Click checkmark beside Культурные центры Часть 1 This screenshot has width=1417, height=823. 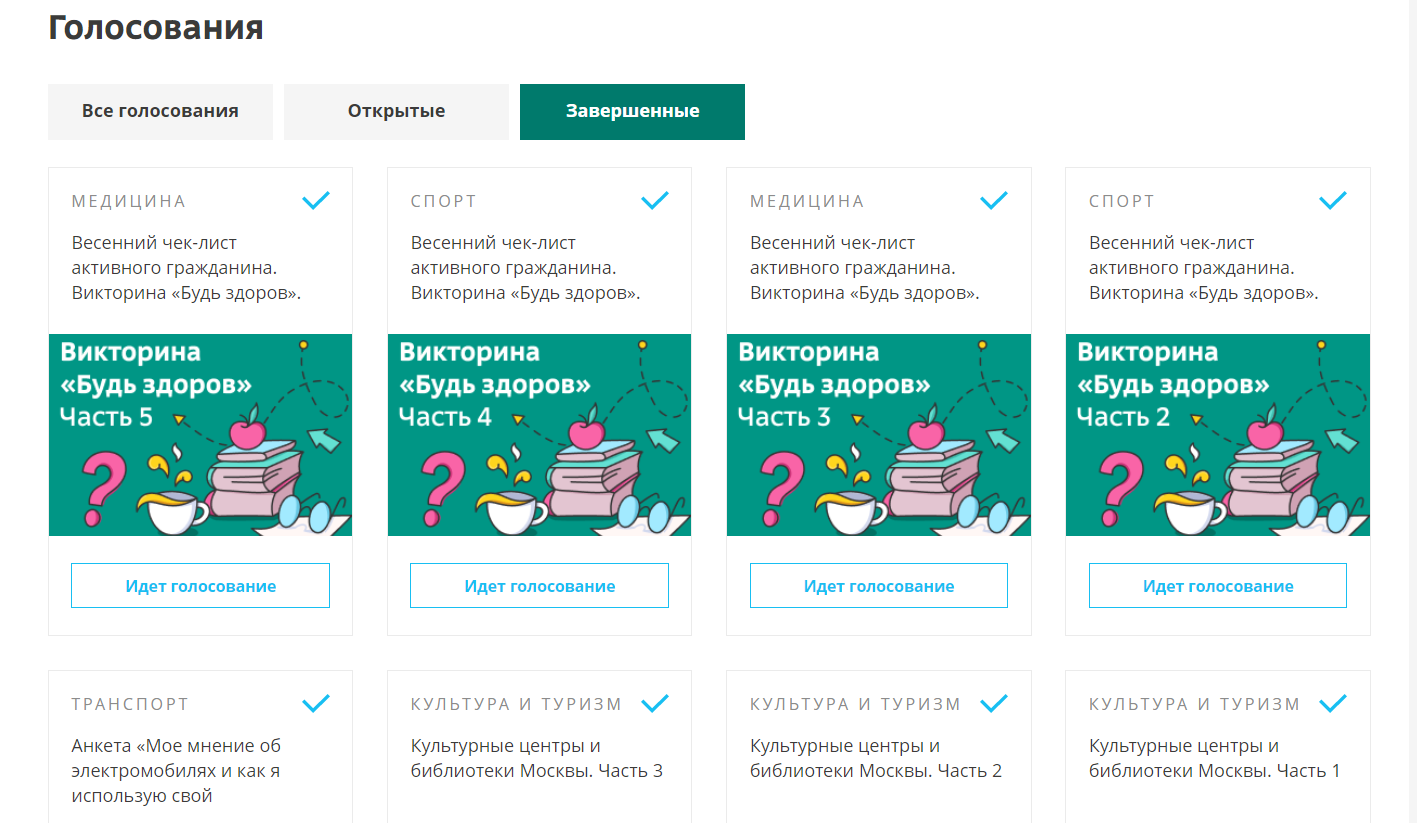point(1333,704)
